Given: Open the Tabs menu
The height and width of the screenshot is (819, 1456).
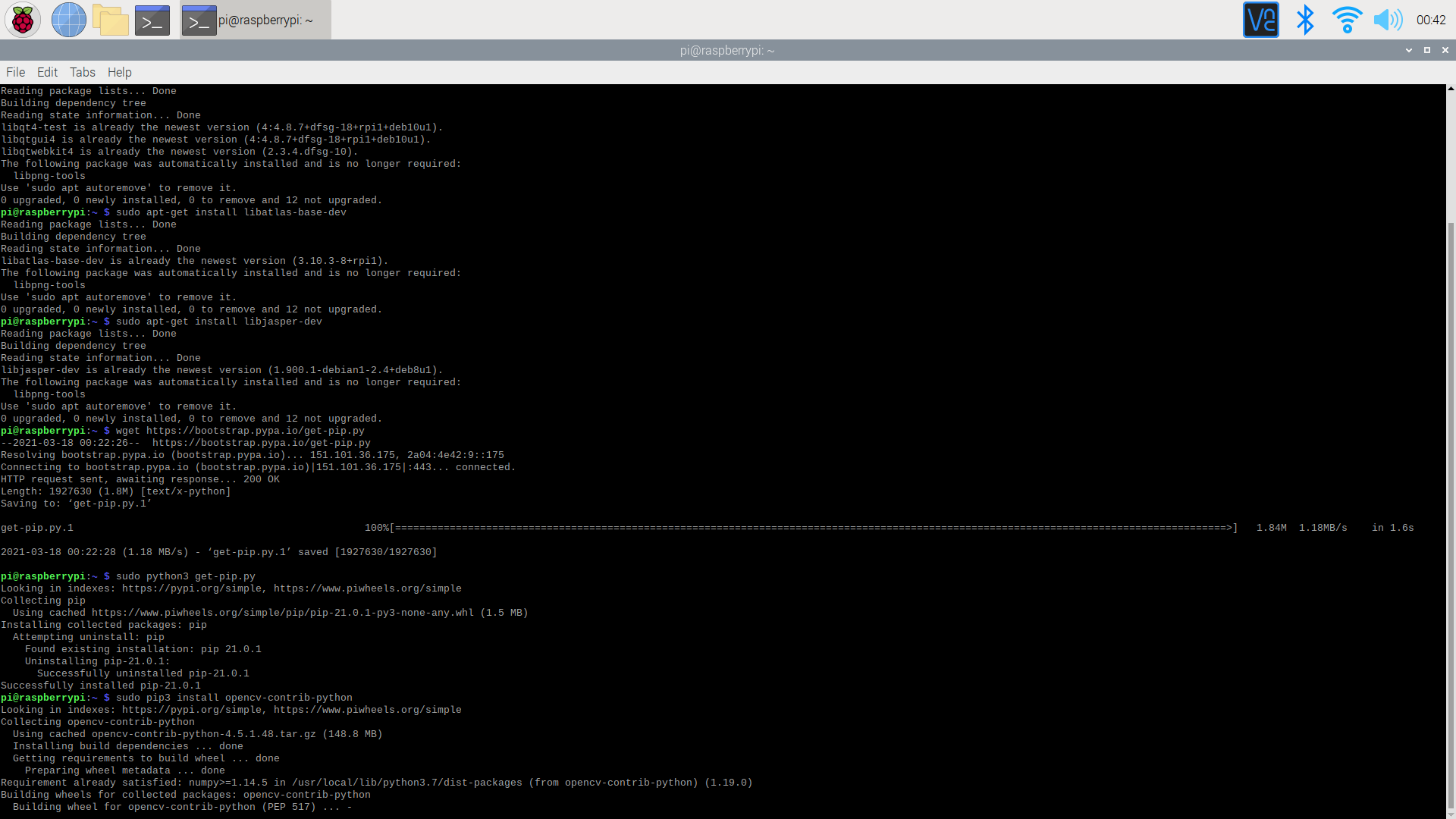Looking at the screenshot, I should [x=82, y=72].
